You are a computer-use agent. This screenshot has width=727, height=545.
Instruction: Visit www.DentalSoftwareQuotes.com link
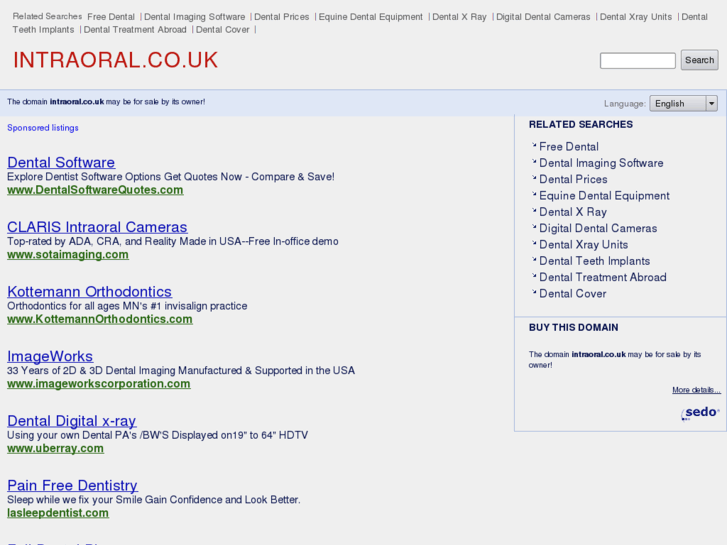(x=95, y=190)
